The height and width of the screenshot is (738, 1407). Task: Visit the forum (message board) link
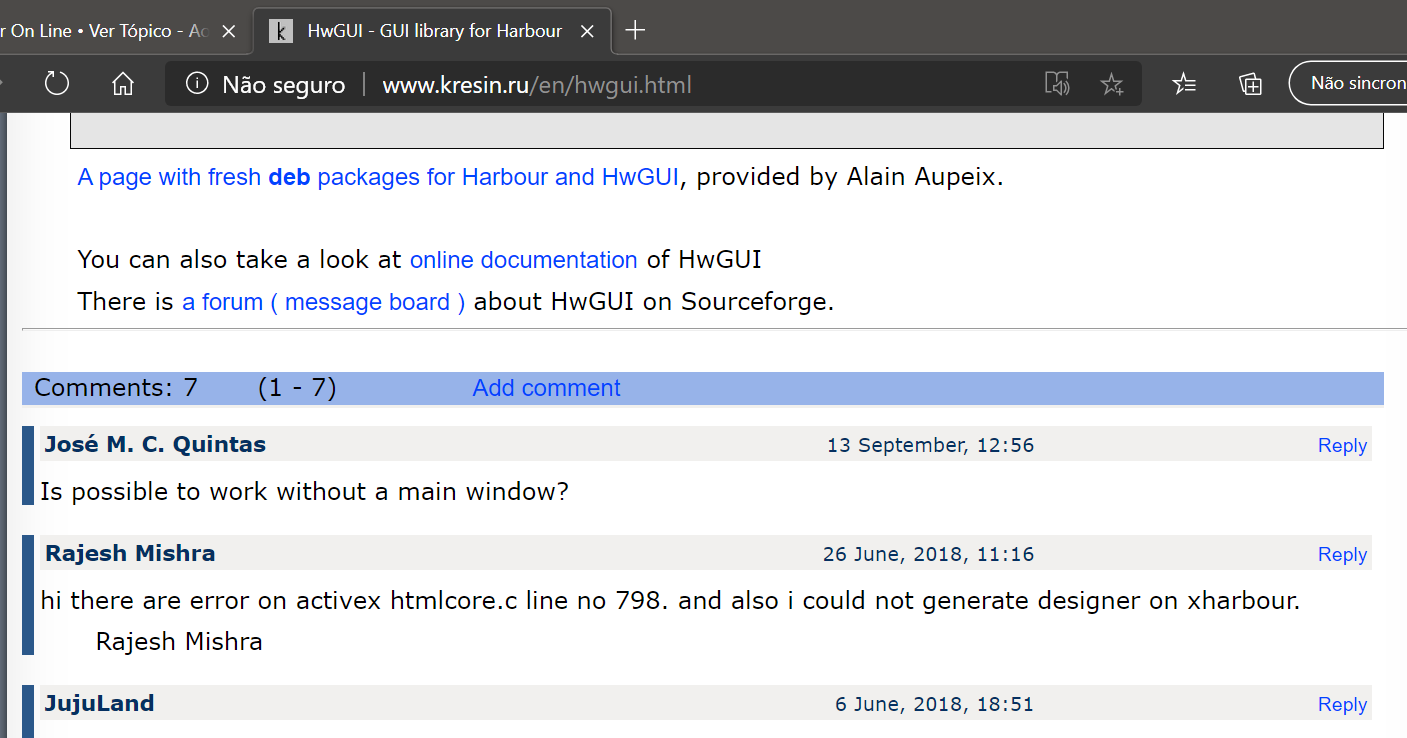[323, 302]
